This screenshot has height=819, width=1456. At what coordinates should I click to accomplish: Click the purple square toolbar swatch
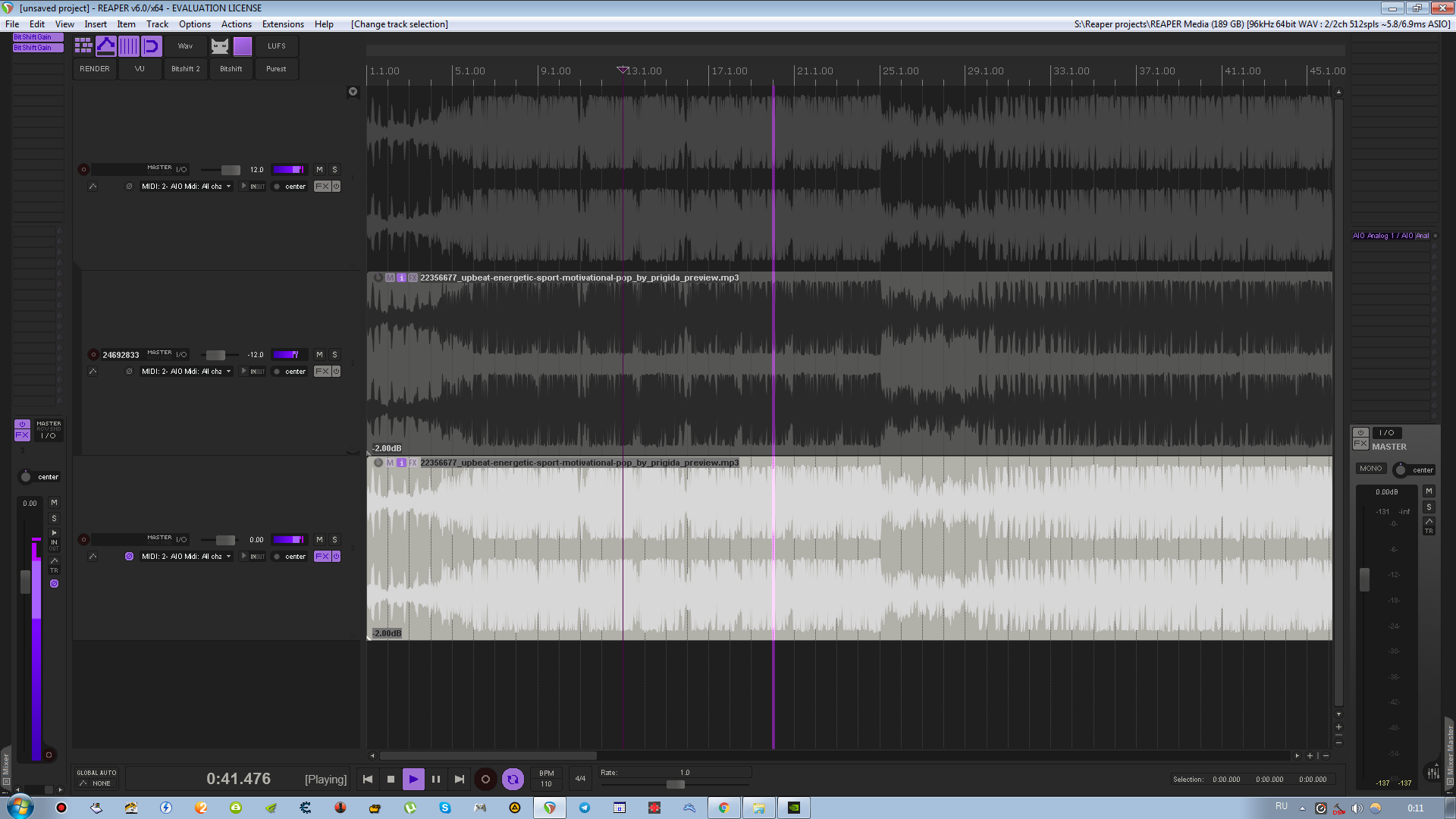(x=243, y=46)
